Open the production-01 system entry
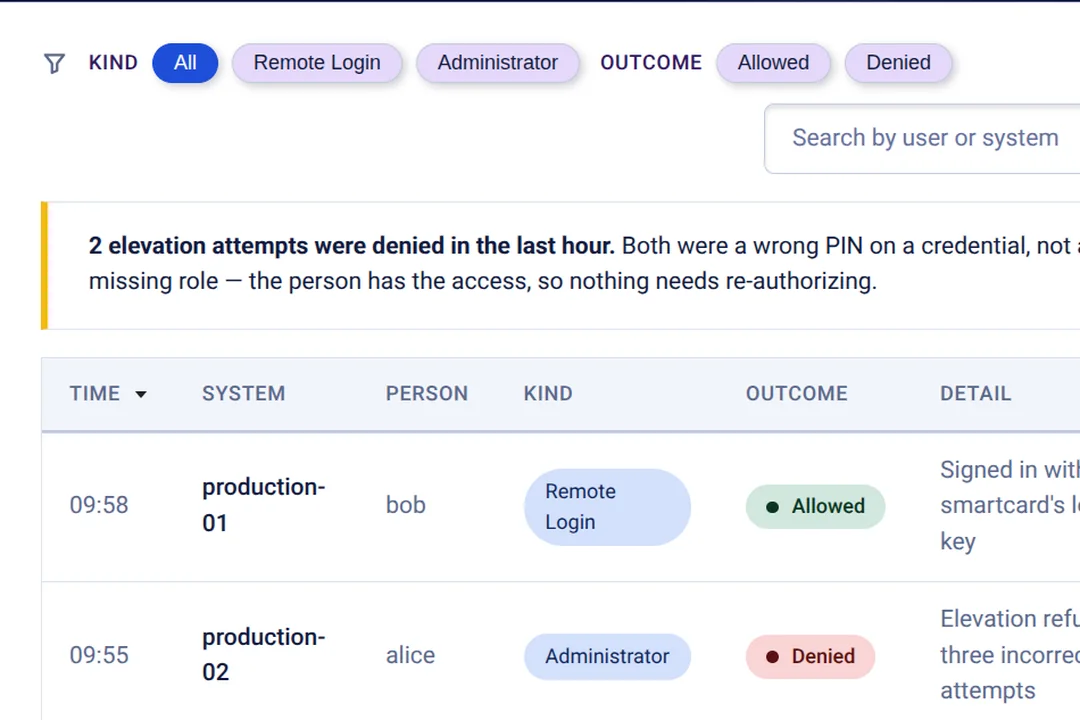The width and height of the screenshot is (1080, 720). pos(263,505)
